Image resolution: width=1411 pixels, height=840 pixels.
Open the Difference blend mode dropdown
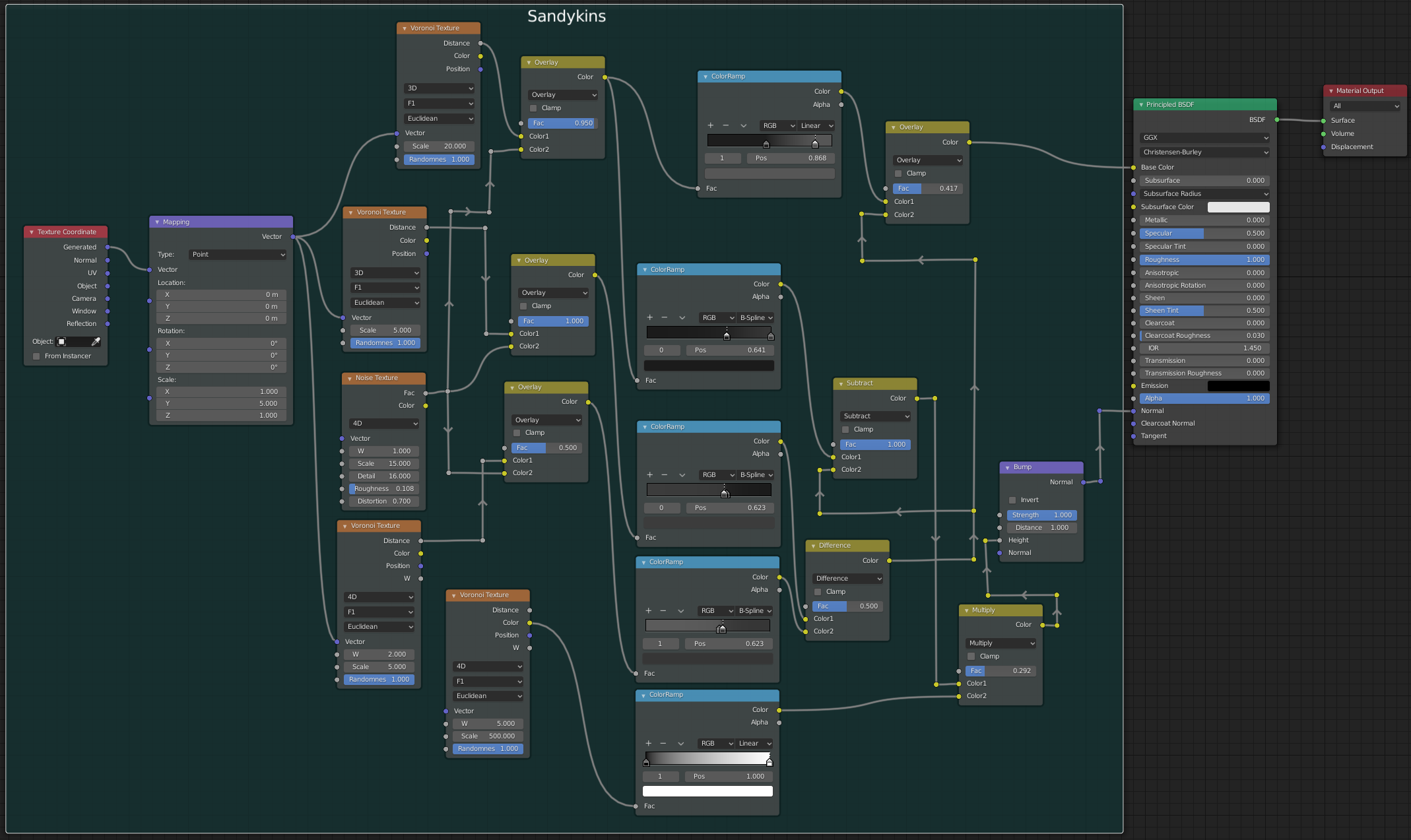[848, 578]
